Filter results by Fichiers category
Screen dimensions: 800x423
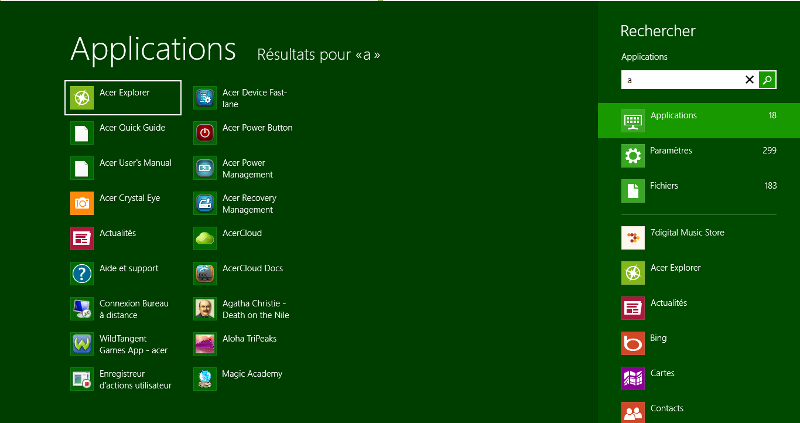699,191
